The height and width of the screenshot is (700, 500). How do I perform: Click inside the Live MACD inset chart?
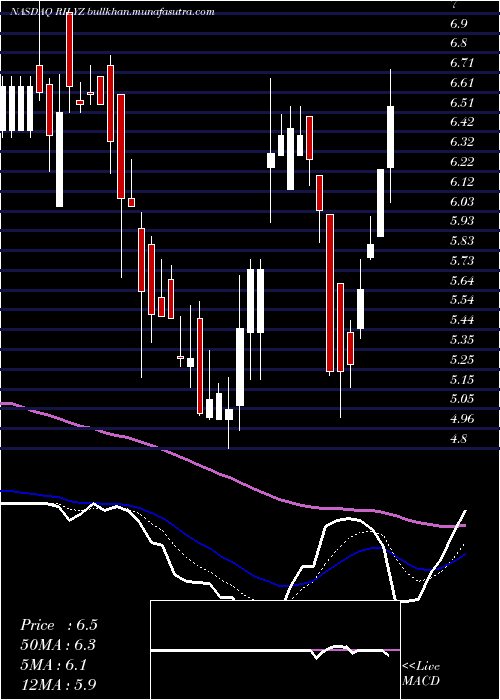tap(275, 650)
